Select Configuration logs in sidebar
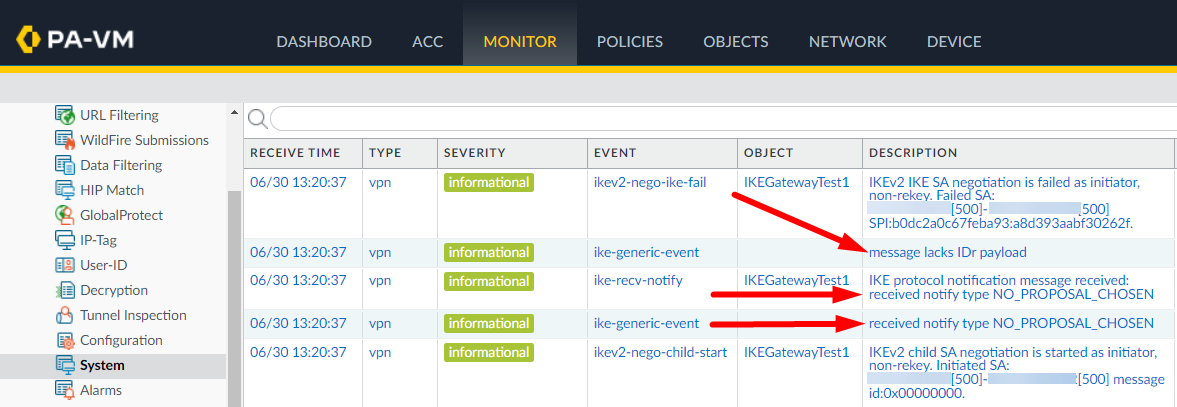This screenshot has height=407, width=1177. pyautogui.click(x=121, y=340)
